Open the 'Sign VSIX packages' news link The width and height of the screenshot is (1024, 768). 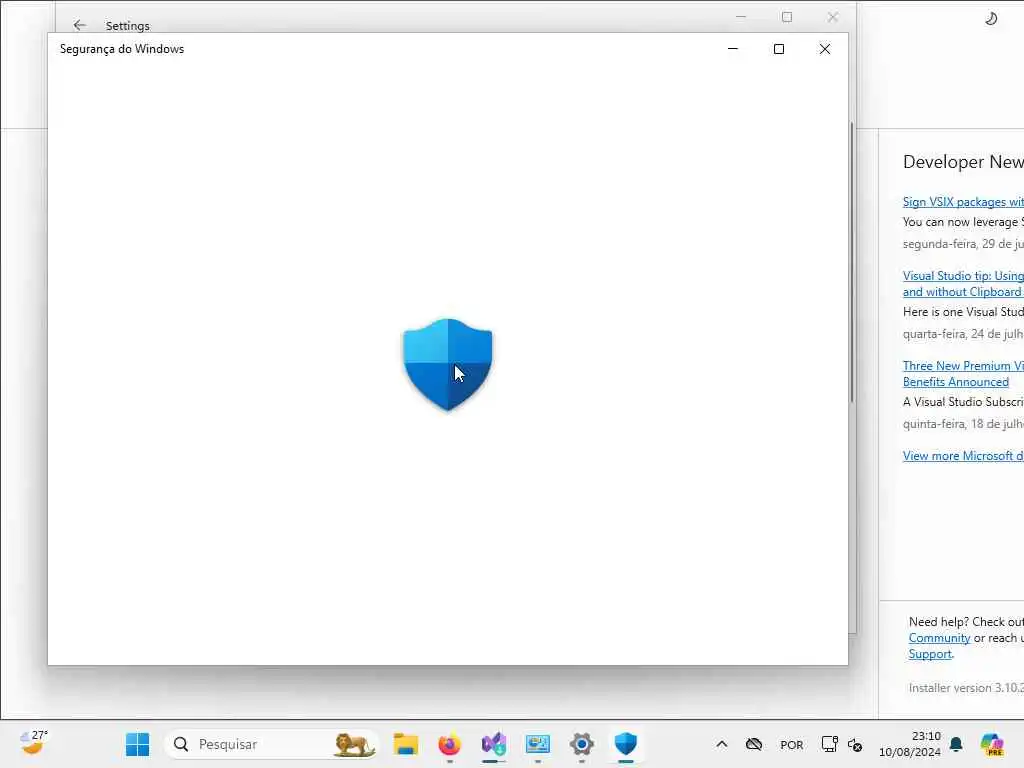tap(963, 202)
